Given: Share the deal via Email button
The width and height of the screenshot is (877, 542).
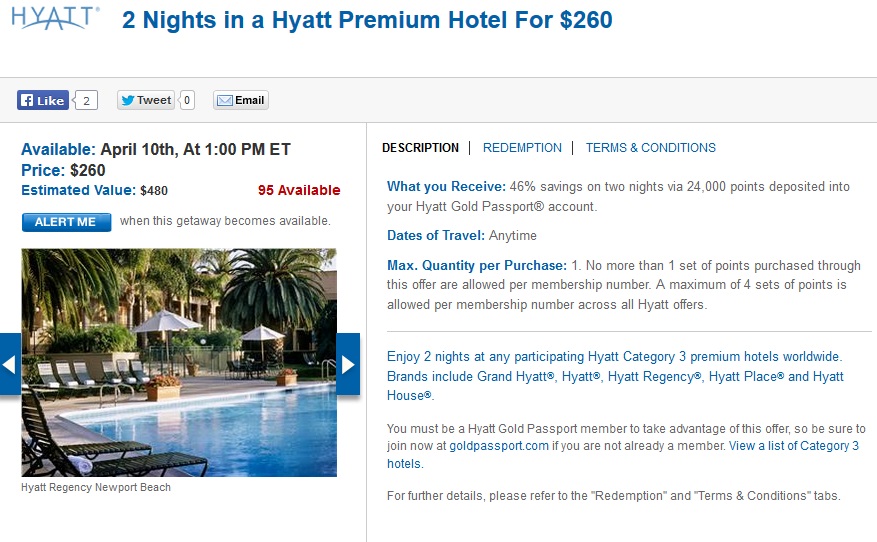Looking at the screenshot, I should 241,100.
